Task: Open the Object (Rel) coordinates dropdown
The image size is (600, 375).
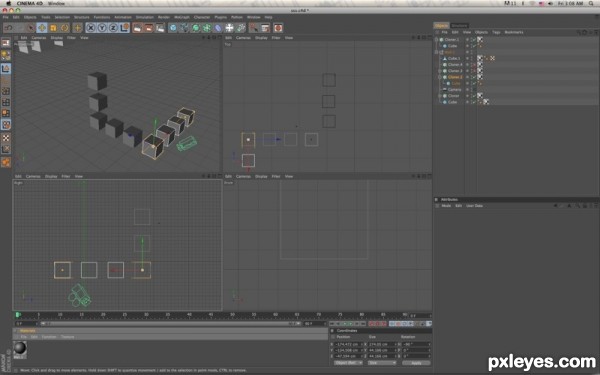Action: click(348, 362)
